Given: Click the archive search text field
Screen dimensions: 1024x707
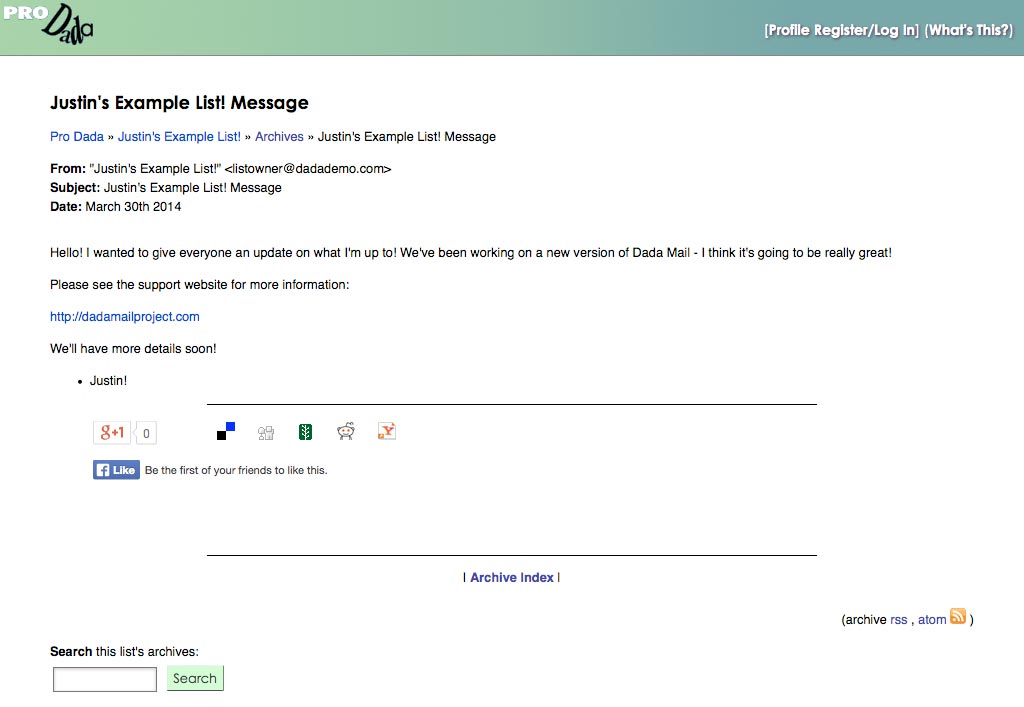Looking at the screenshot, I should (x=105, y=680).
